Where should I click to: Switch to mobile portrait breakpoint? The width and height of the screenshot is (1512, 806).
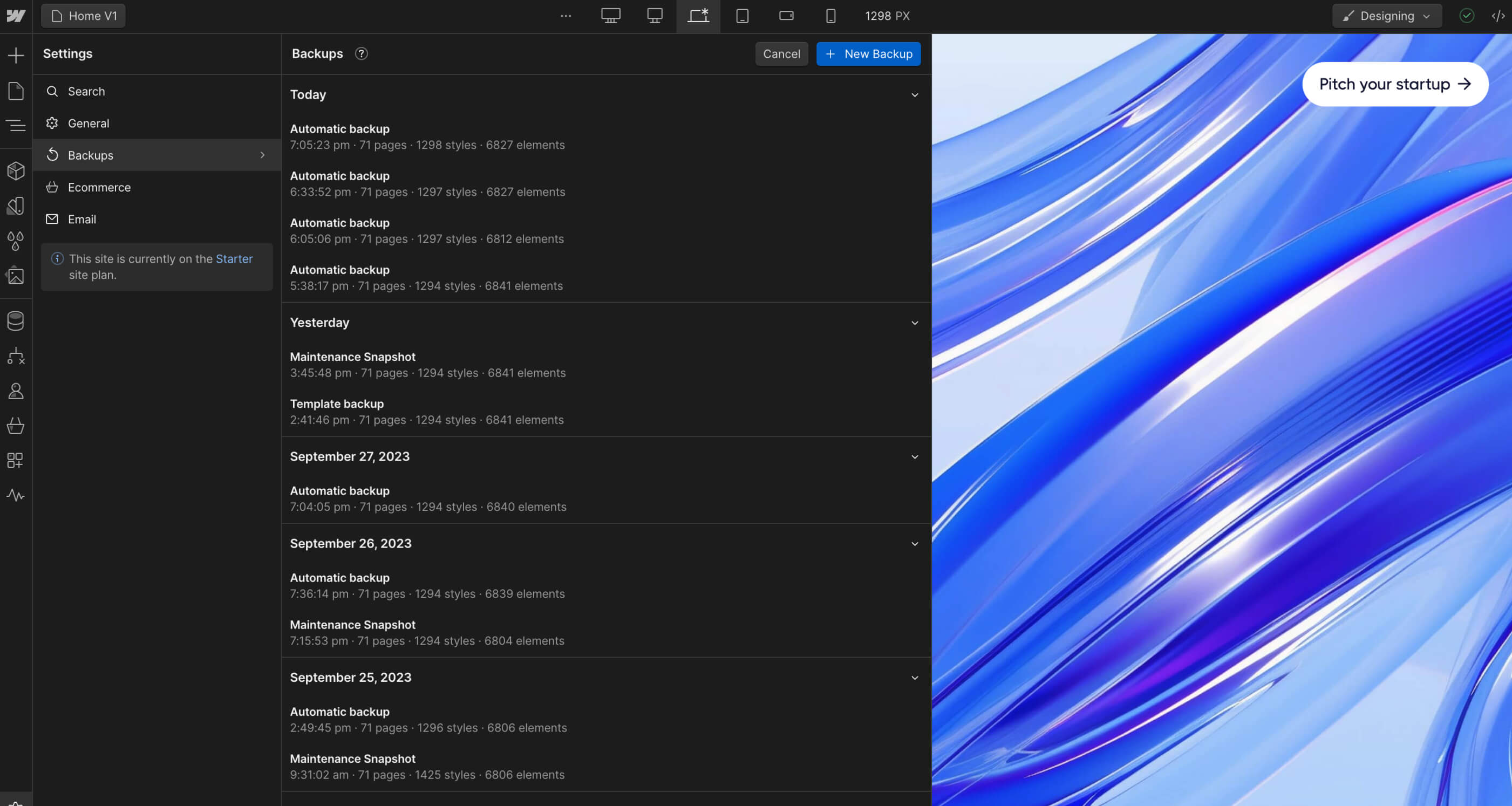(830, 16)
